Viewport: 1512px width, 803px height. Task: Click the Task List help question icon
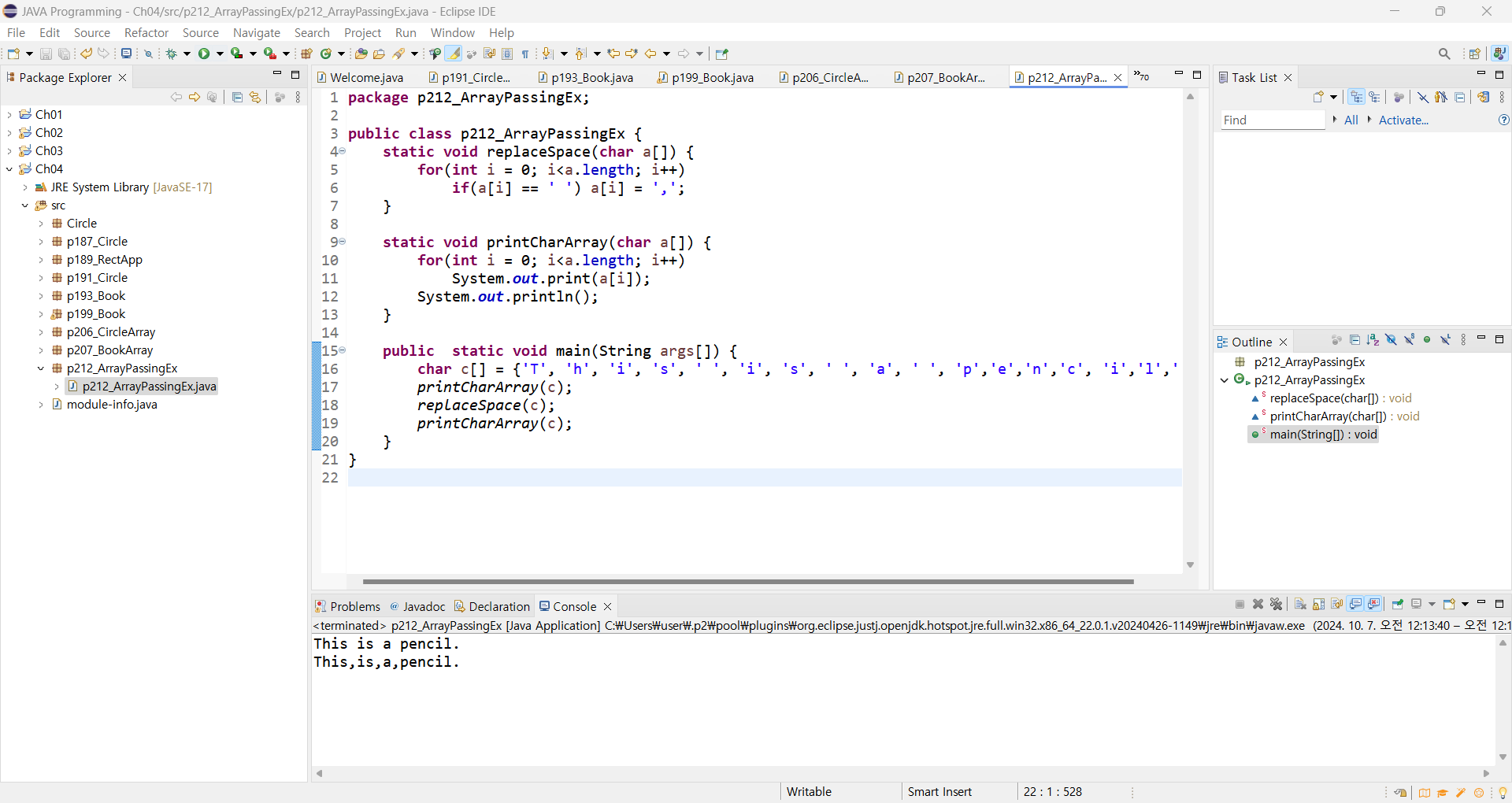(x=1504, y=120)
